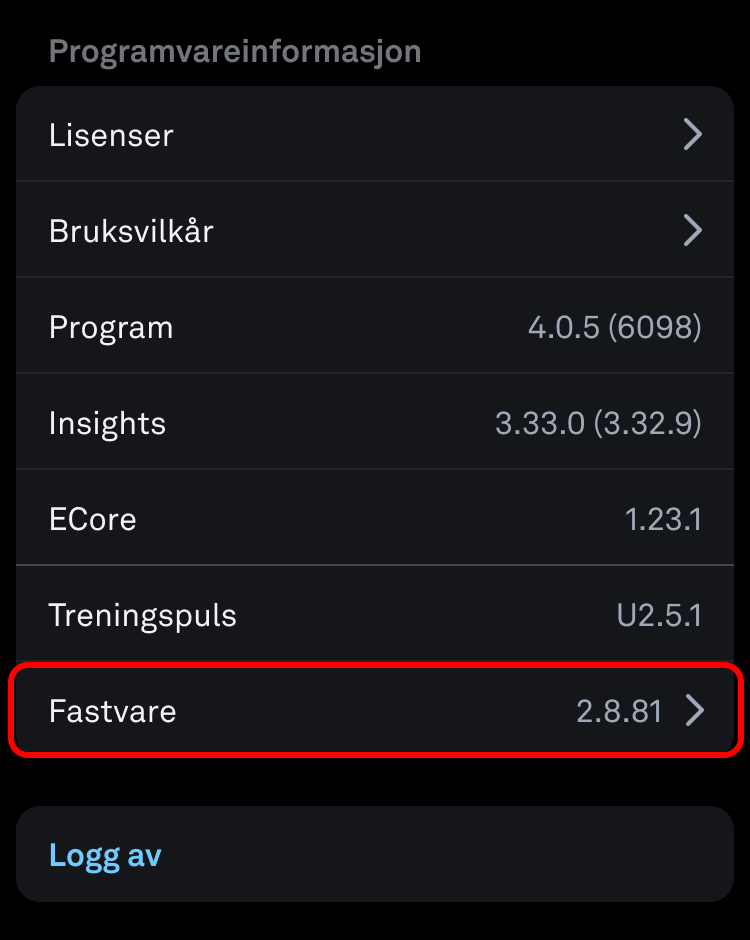Image resolution: width=750 pixels, height=940 pixels.
Task: Select the Lisenser label
Action: [x=111, y=135]
